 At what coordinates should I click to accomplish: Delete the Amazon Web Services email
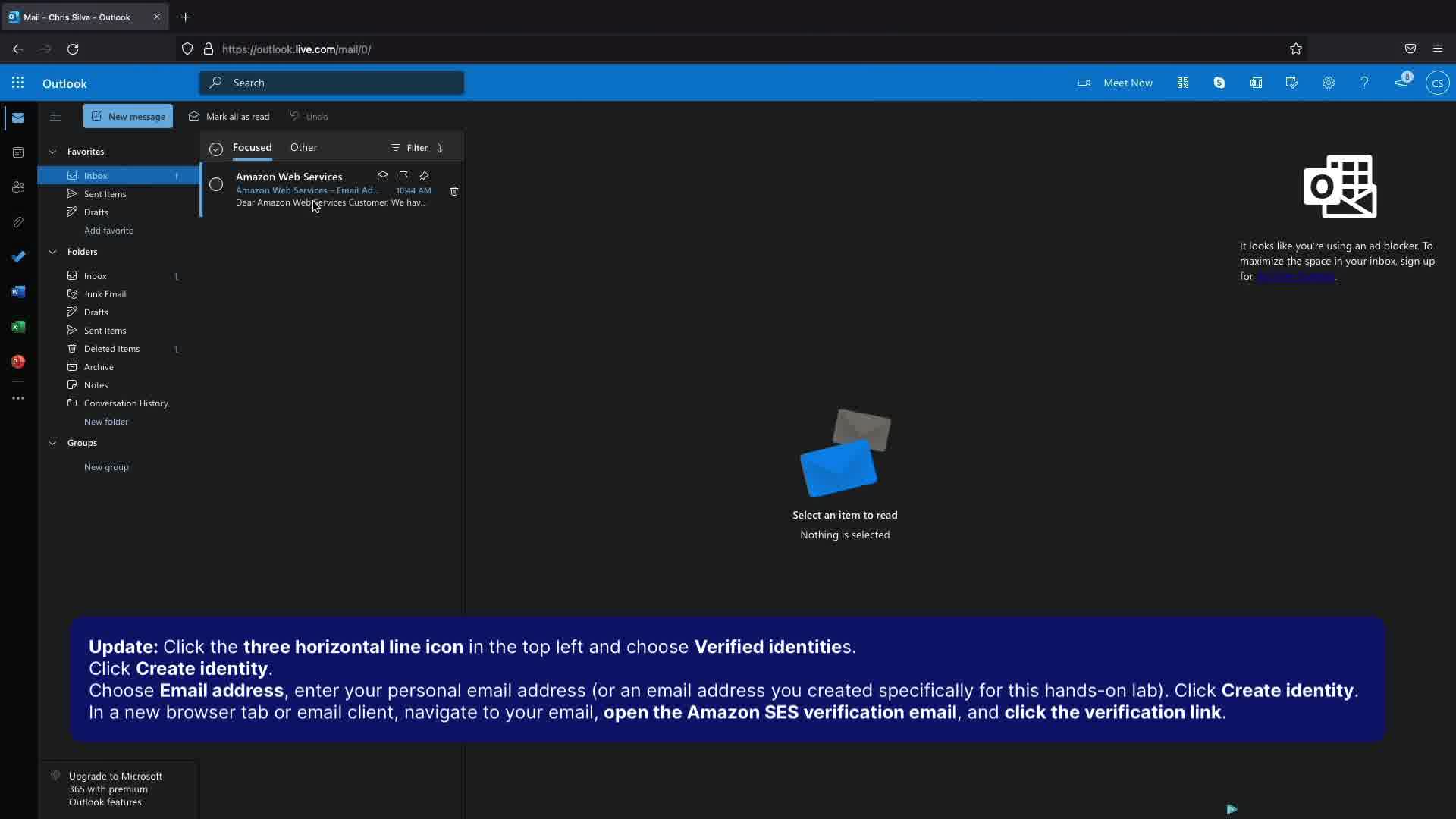coord(454,191)
